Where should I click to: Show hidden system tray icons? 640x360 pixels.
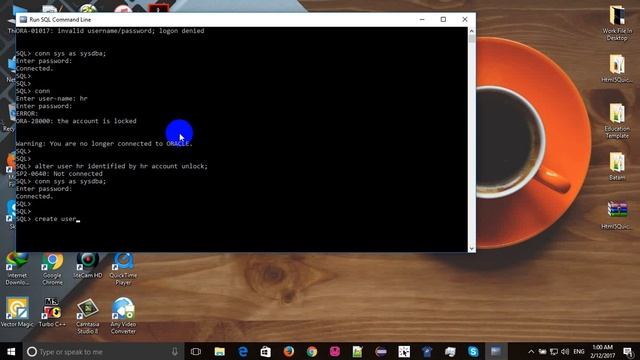[x=531, y=351]
